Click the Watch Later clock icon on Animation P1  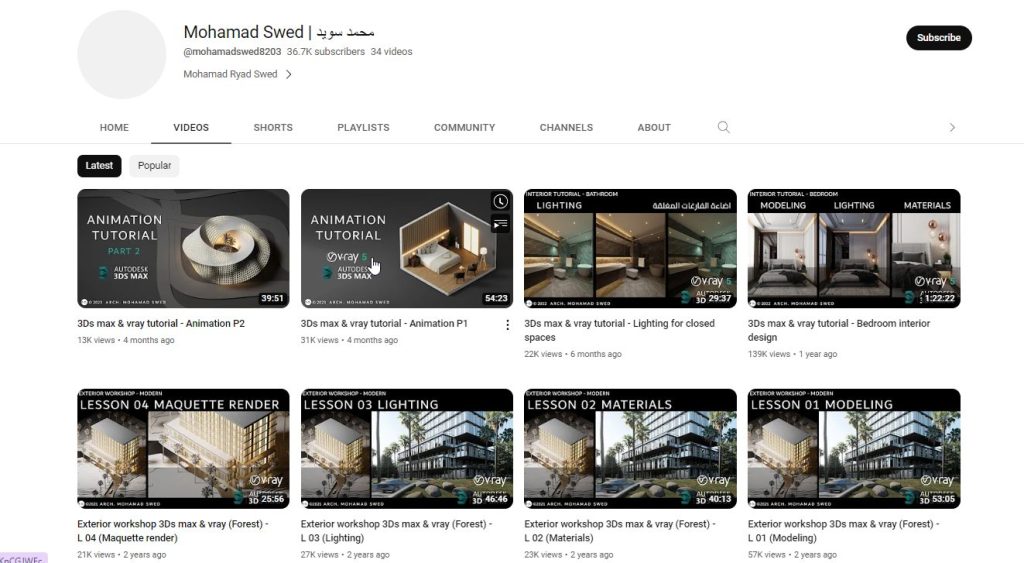coord(500,202)
